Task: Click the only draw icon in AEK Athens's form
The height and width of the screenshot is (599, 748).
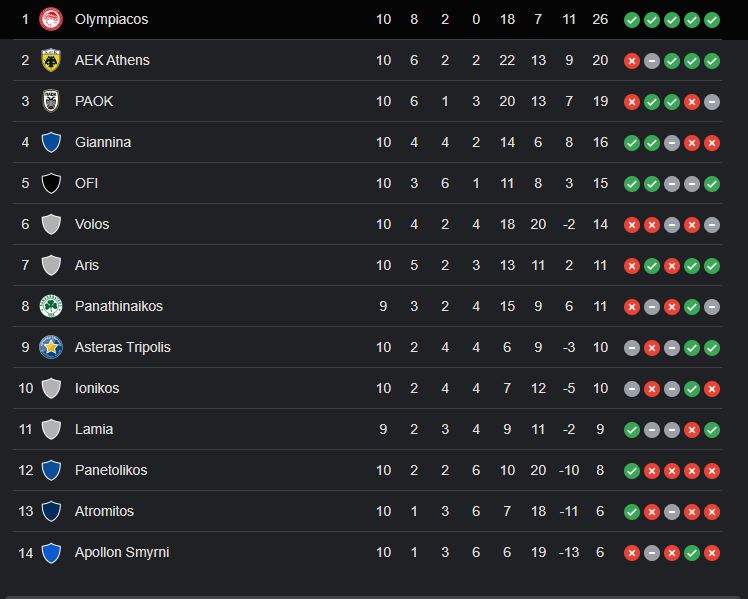Action: tap(652, 61)
